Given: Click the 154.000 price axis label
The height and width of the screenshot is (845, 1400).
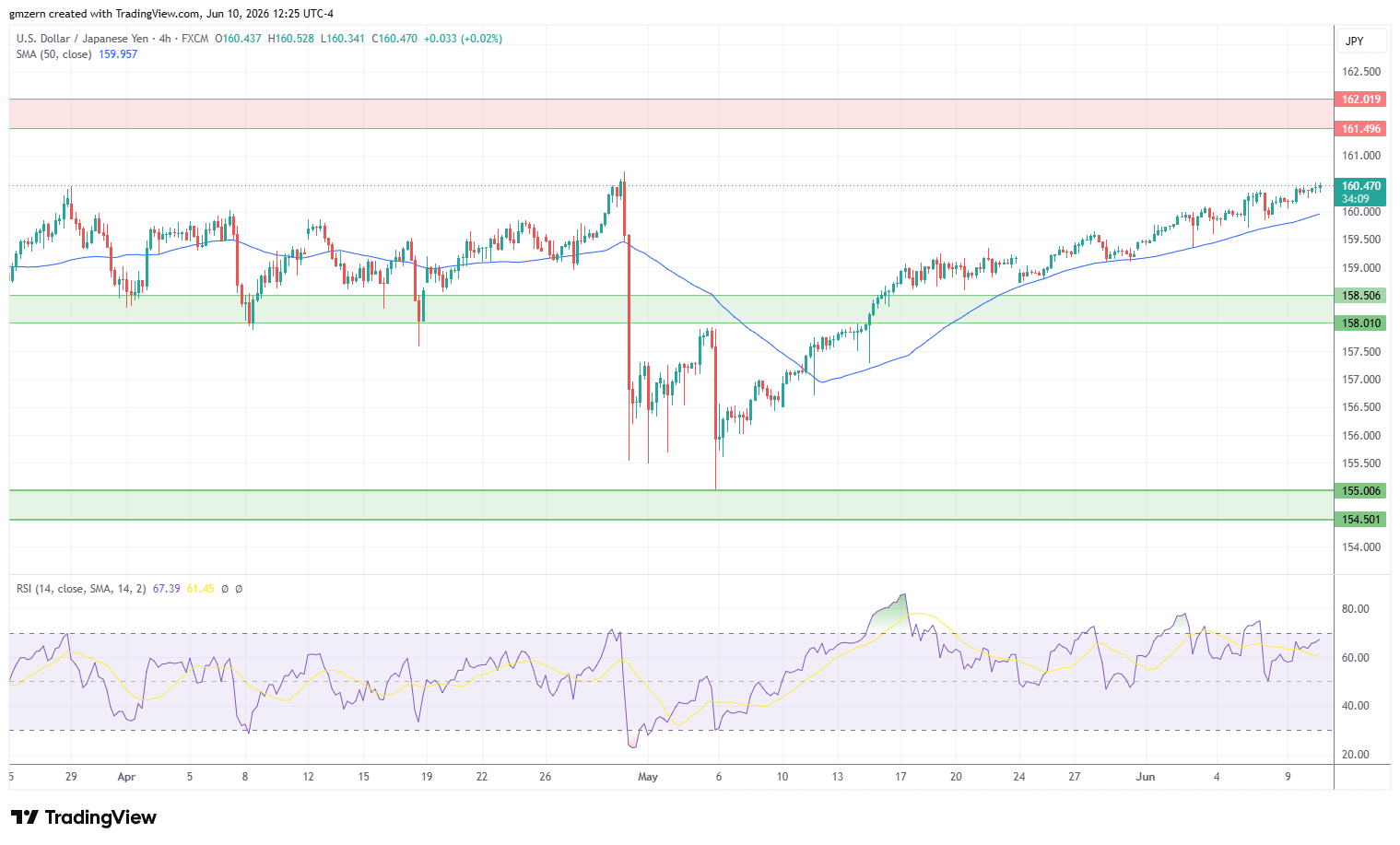Looking at the screenshot, I should tap(1361, 547).
